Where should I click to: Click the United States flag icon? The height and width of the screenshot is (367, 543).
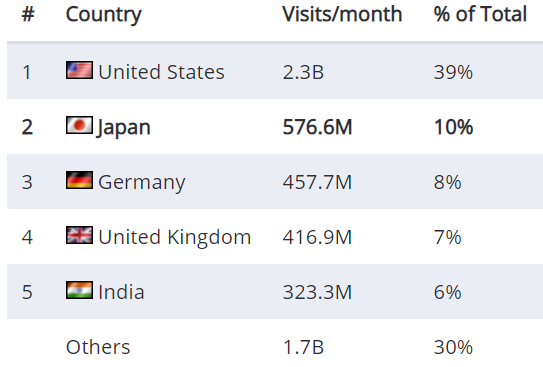(x=79, y=70)
